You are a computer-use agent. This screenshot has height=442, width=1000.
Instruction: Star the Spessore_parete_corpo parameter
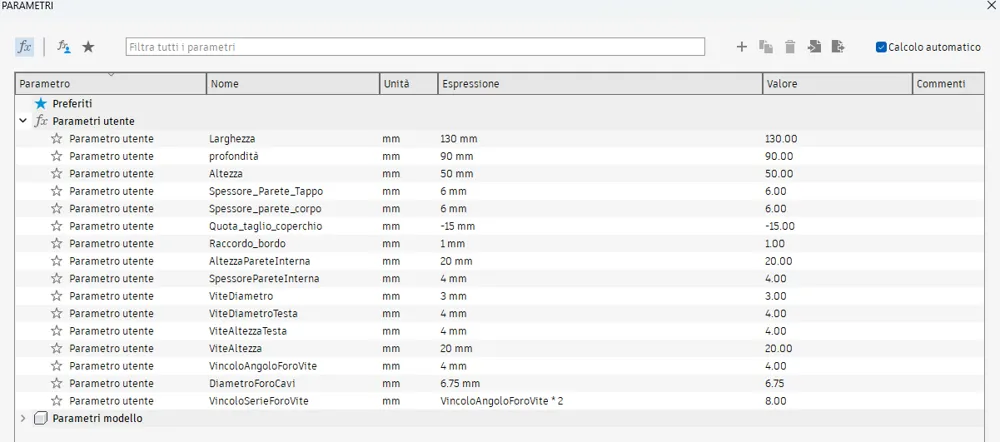click(56, 209)
